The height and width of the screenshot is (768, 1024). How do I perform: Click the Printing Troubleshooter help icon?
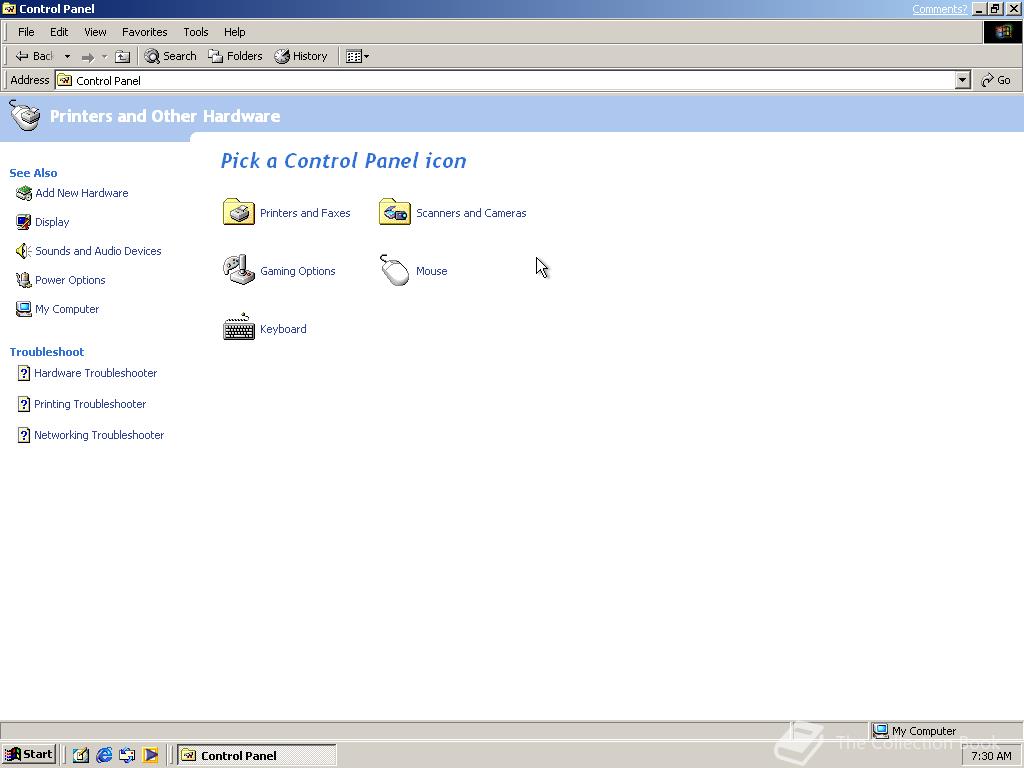point(24,404)
